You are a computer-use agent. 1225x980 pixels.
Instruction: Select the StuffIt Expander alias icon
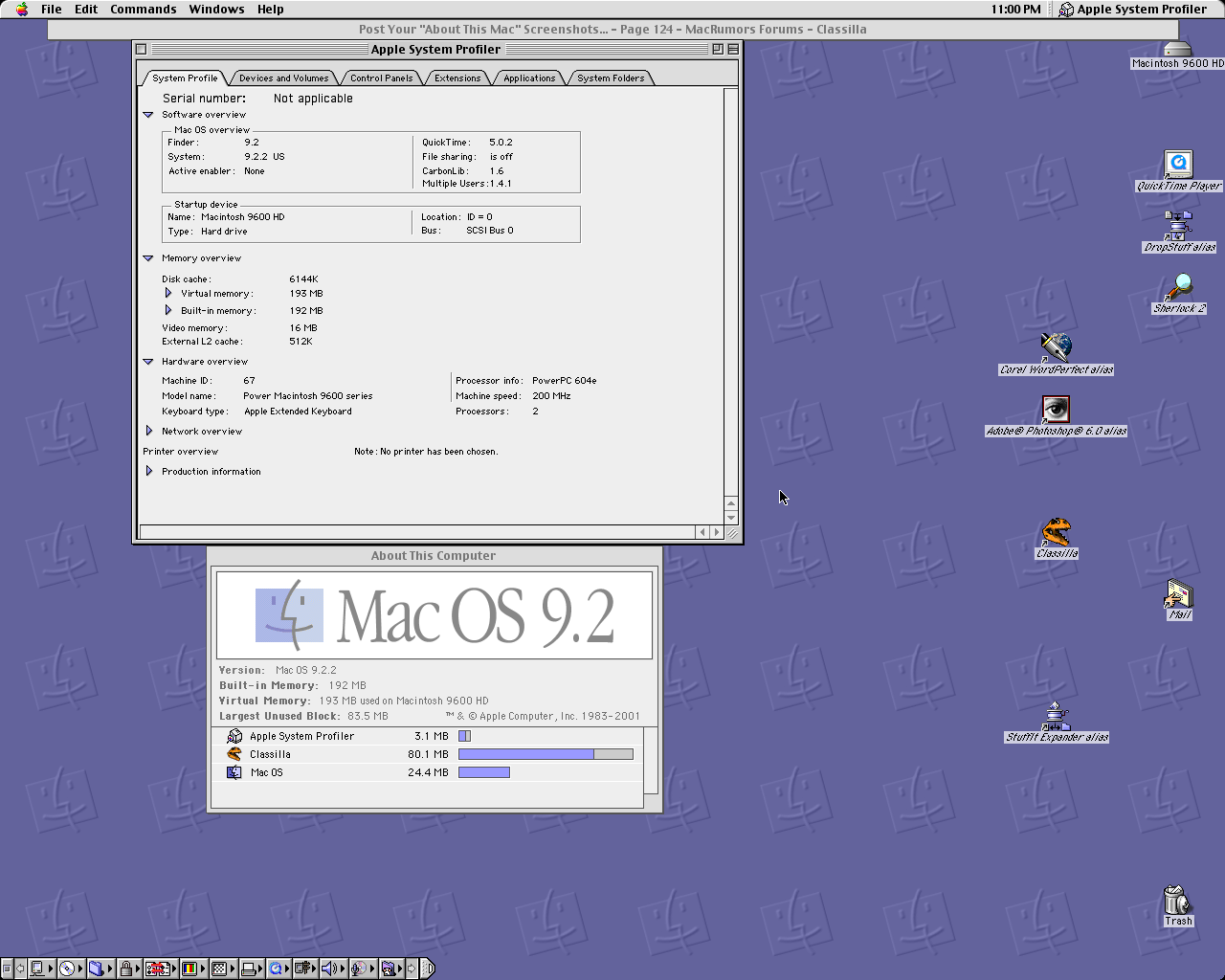(1056, 716)
